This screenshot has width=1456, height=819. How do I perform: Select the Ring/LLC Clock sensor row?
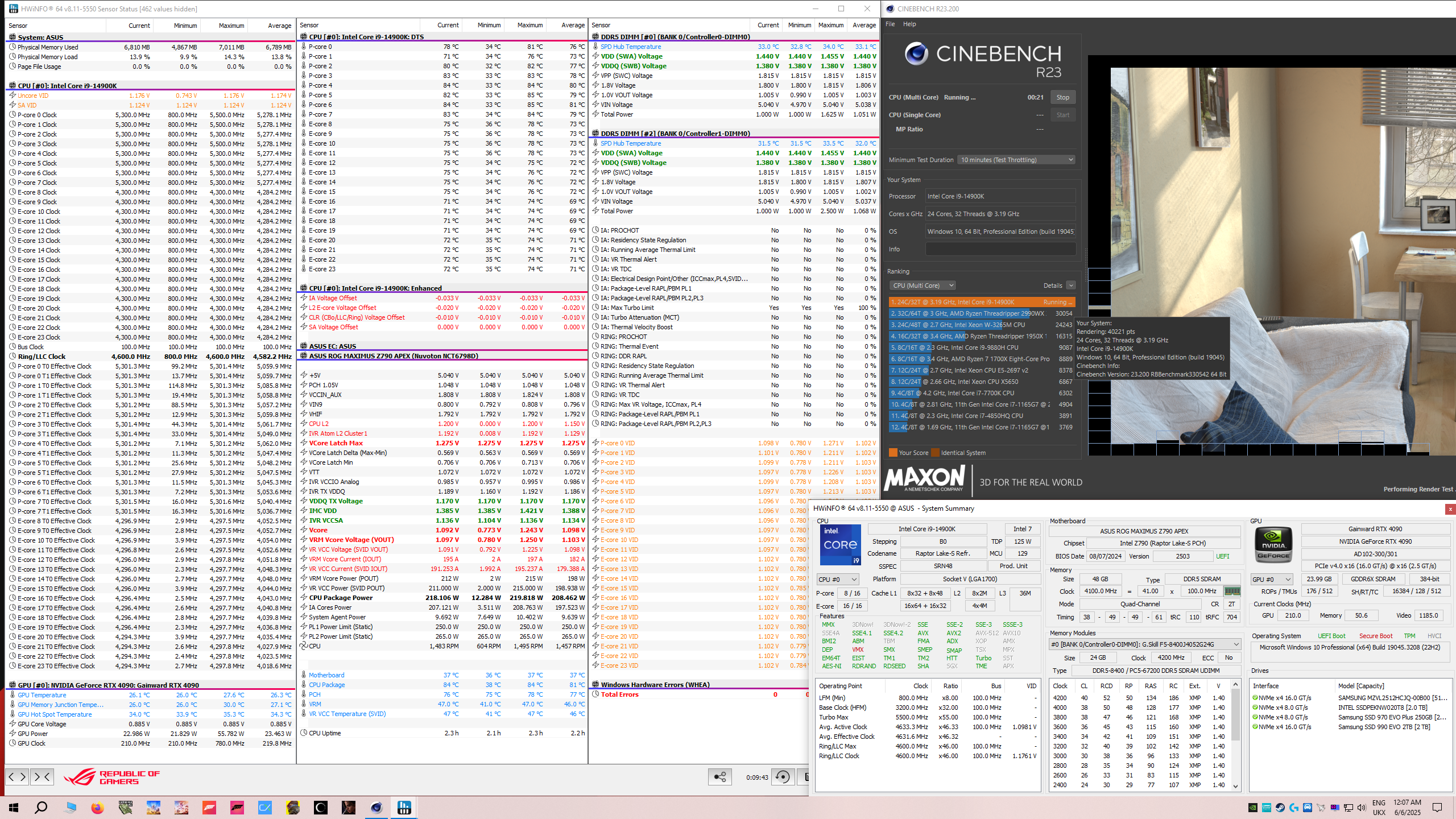tap(151, 357)
